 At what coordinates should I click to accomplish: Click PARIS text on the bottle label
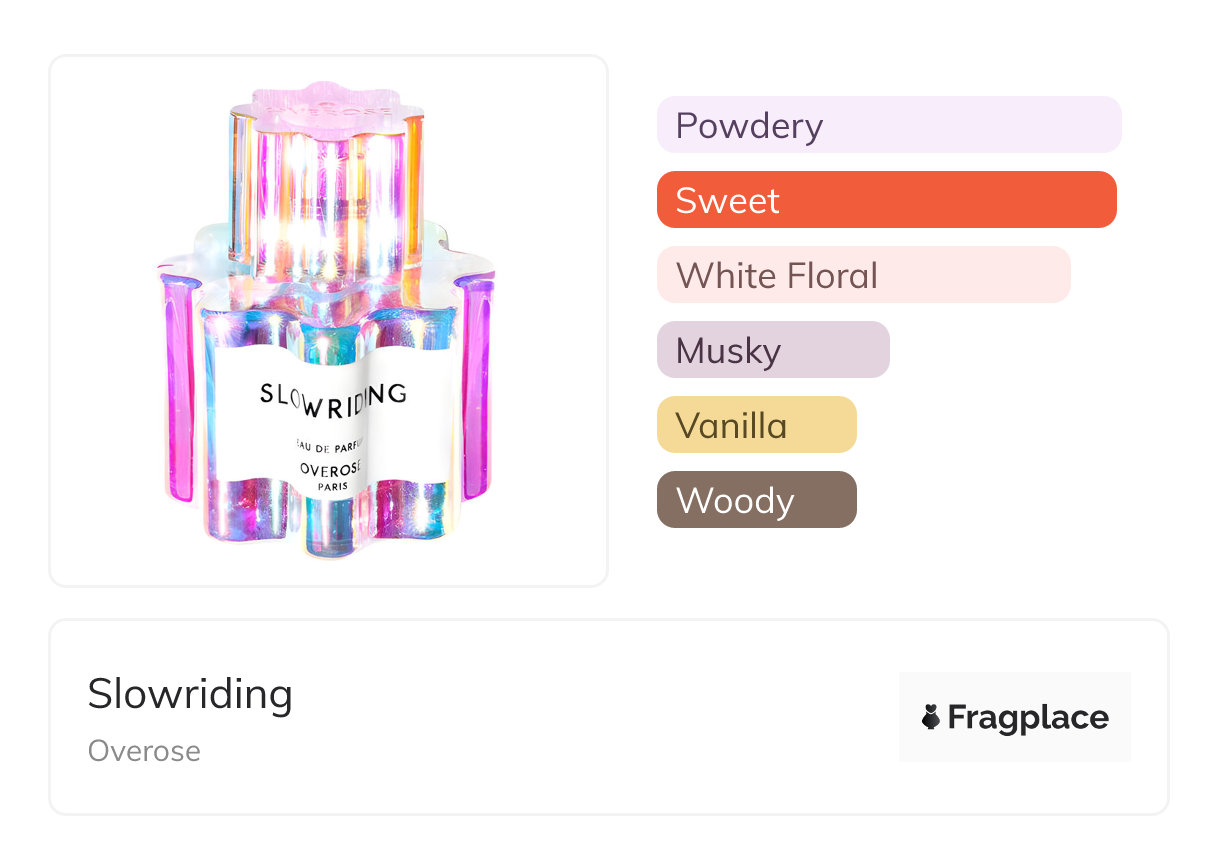pos(333,486)
